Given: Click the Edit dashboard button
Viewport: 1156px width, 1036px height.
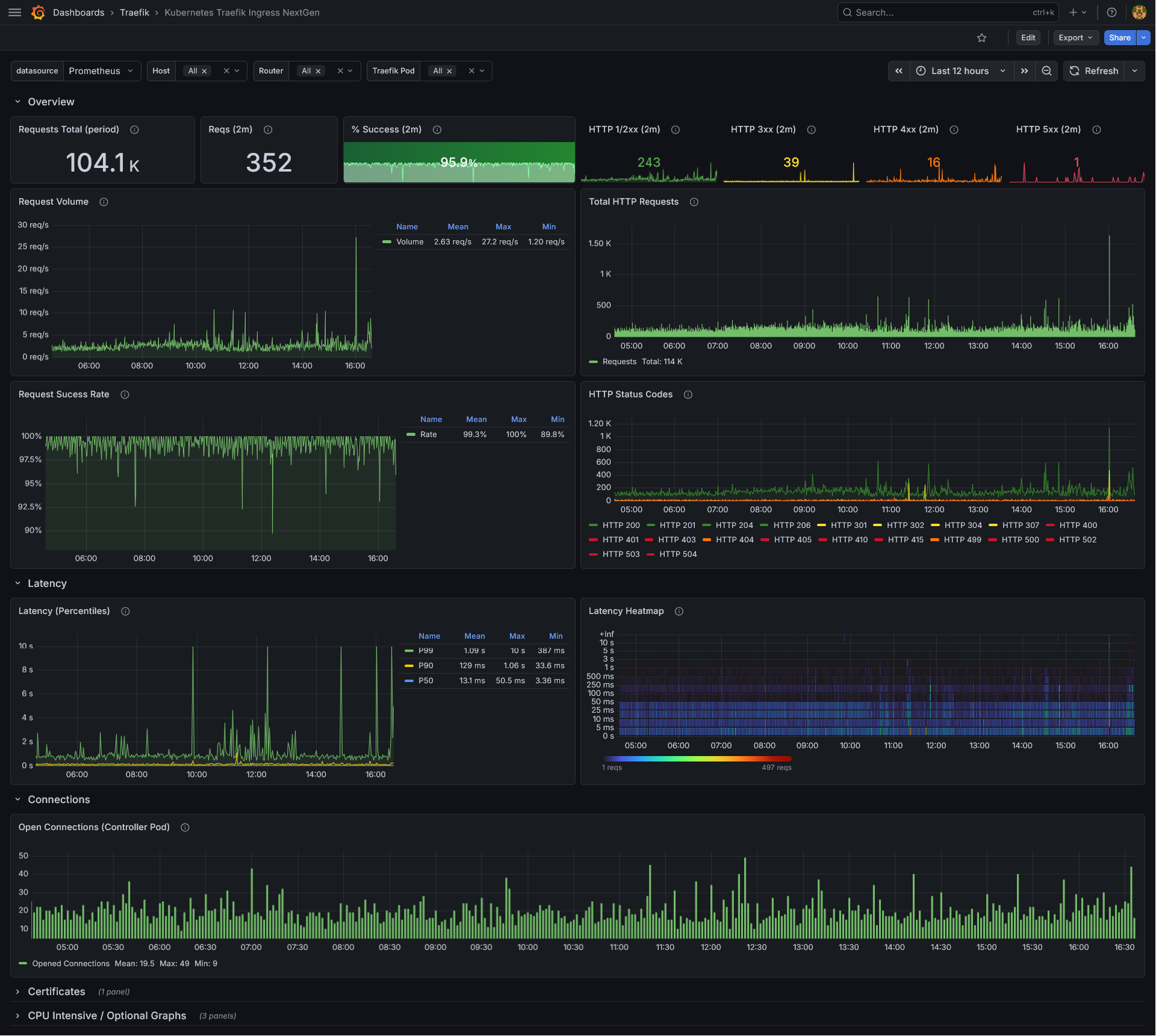Looking at the screenshot, I should [1028, 37].
